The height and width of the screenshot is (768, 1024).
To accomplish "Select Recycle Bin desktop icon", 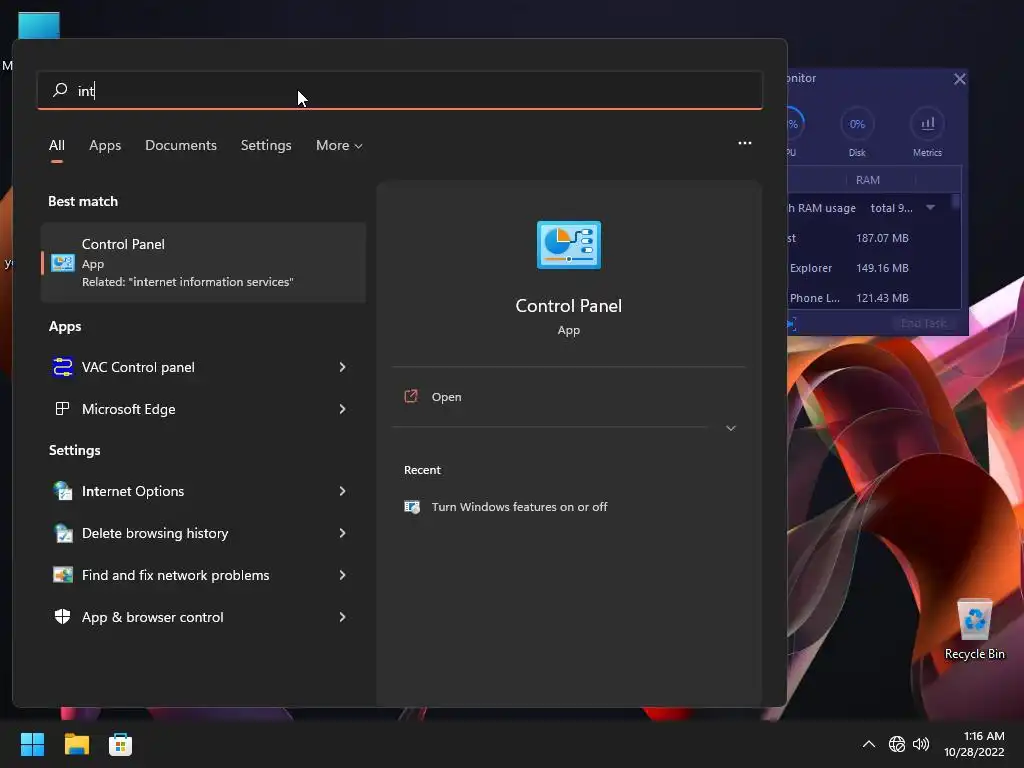I will coord(974,628).
